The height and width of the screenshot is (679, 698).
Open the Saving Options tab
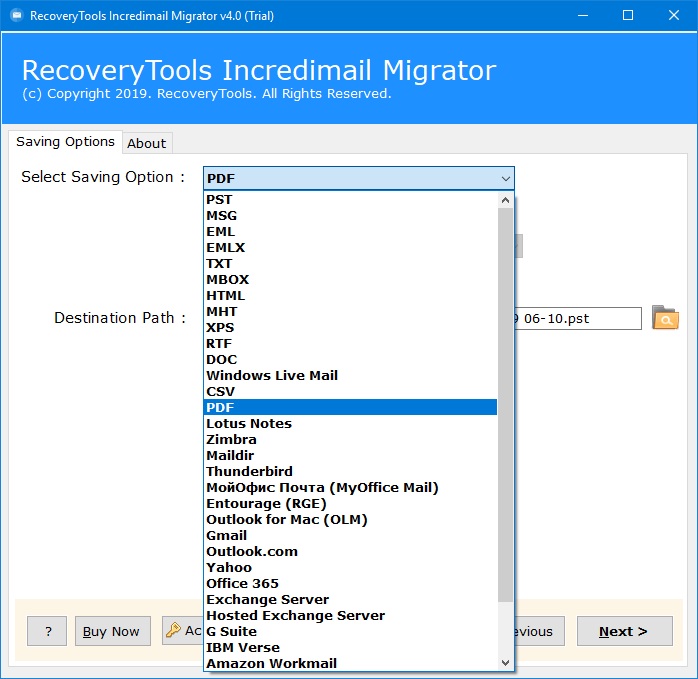click(65, 142)
